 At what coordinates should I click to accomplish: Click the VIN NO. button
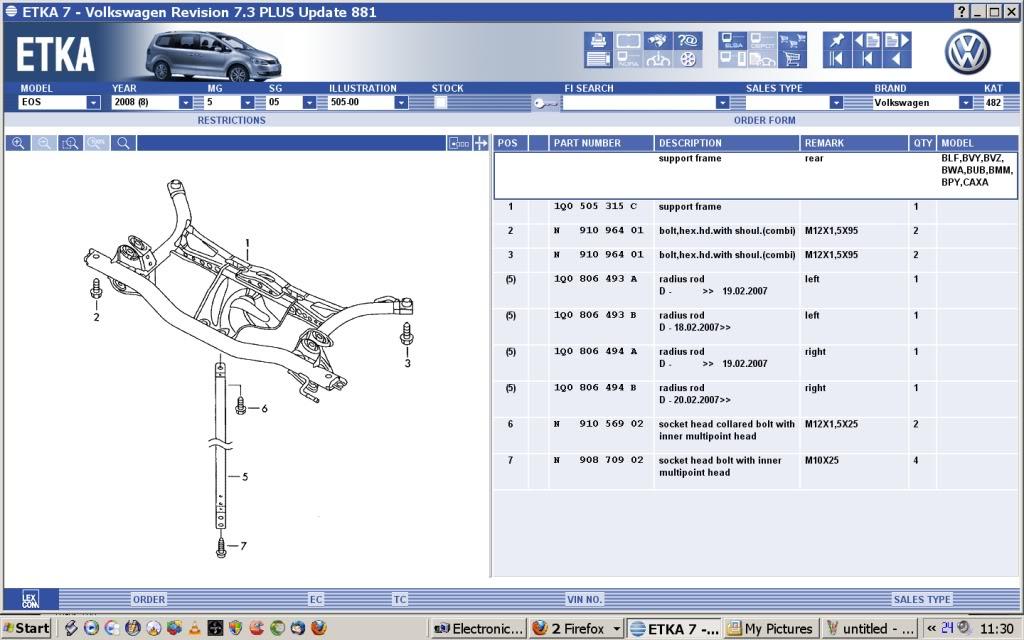click(x=584, y=600)
